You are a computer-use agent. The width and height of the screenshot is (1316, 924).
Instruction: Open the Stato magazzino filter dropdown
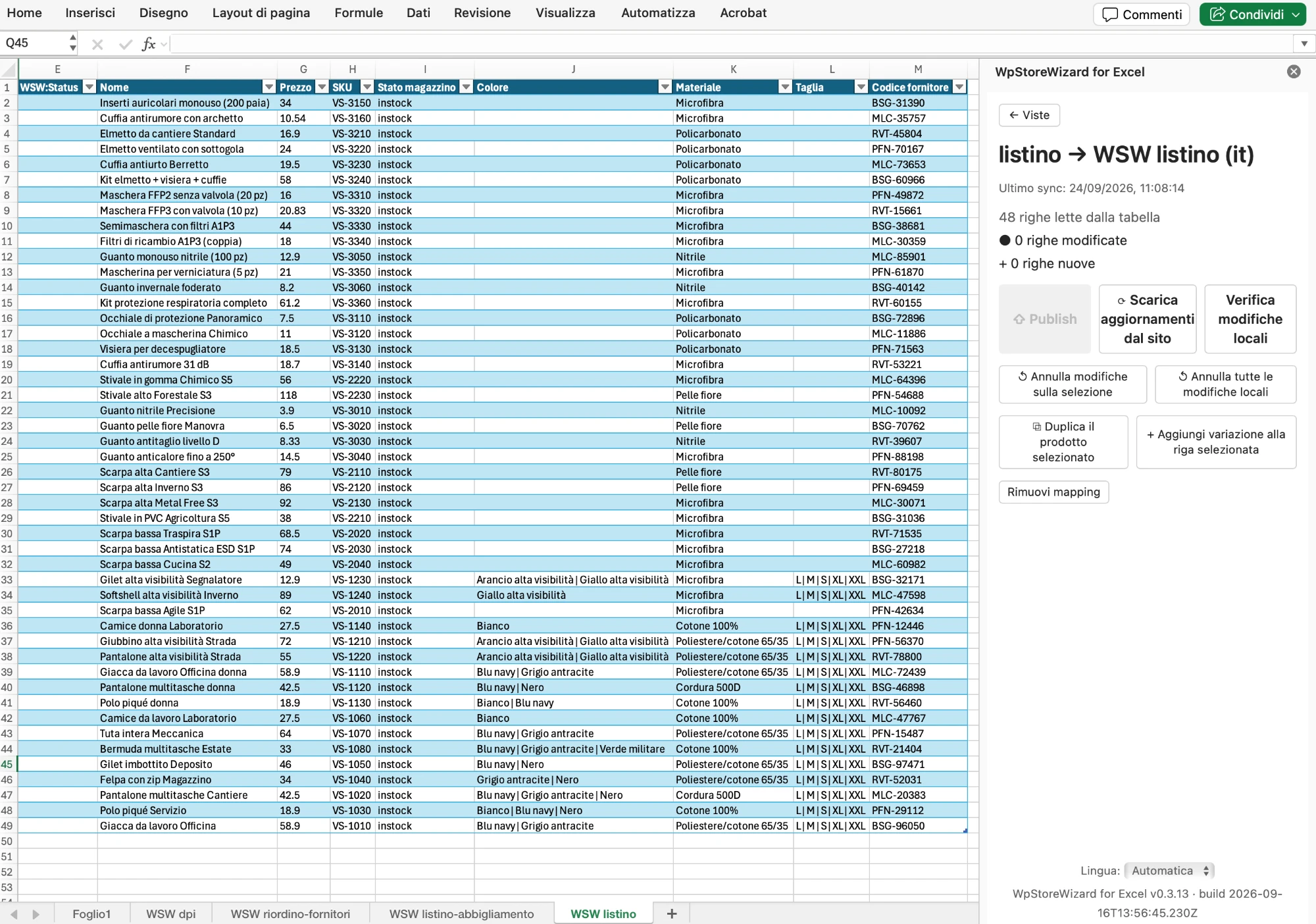pos(466,87)
